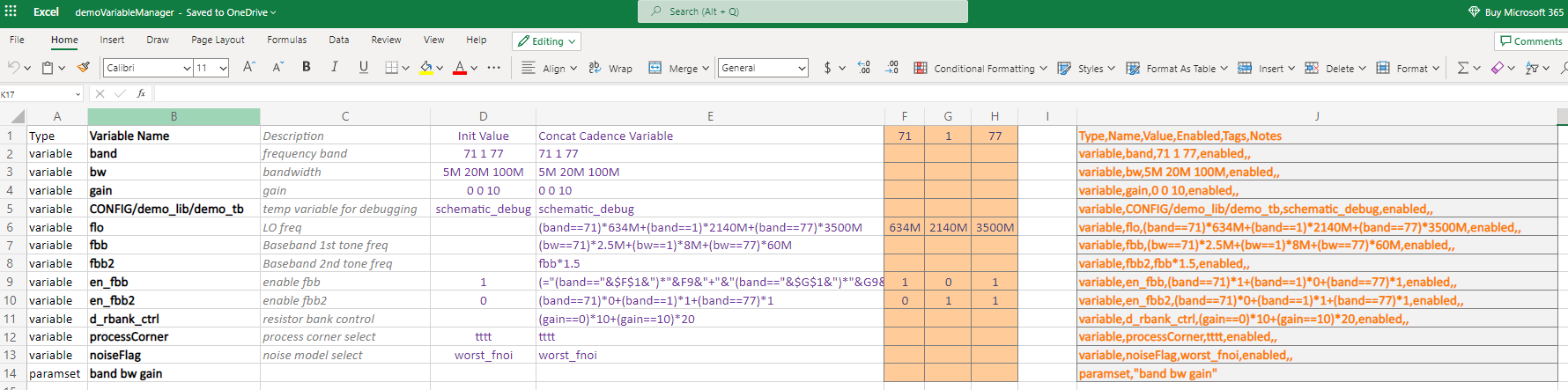This screenshot has width=1568, height=390.
Task: Click the increase decimal icon
Action: pyautogui.click(x=863, y=68)
